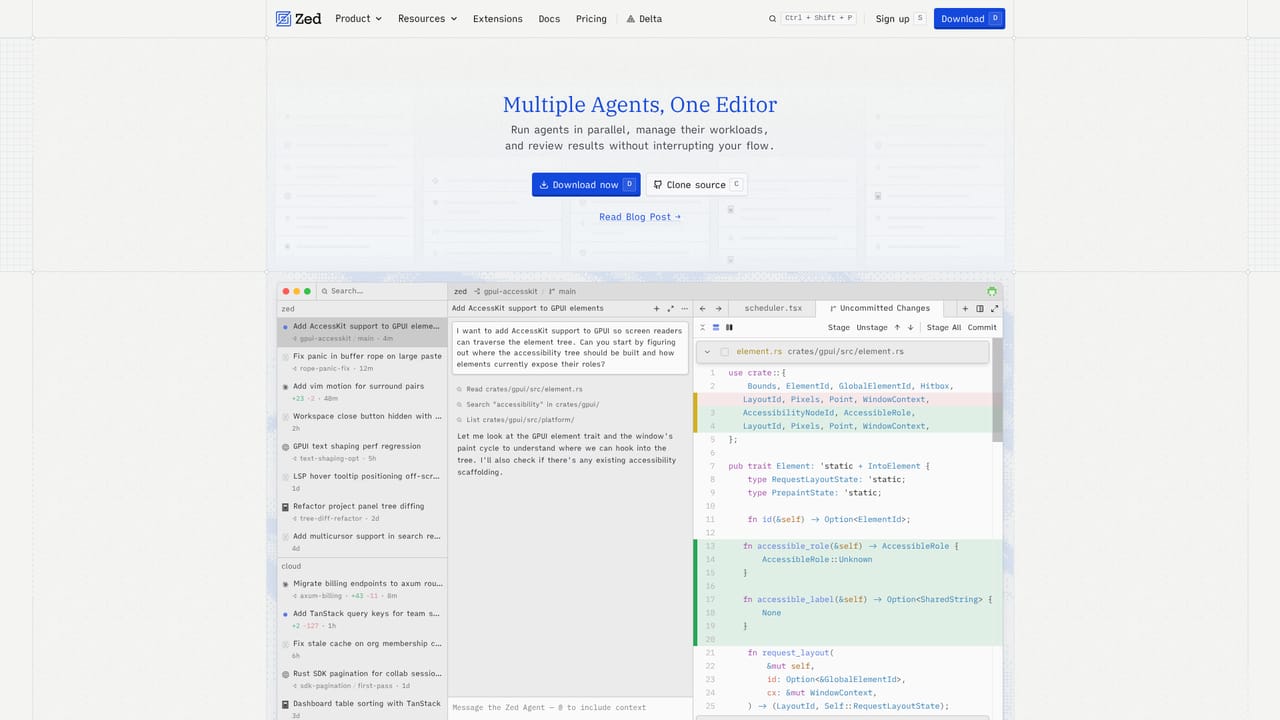The width and height of the screenshot is (1280, 720).
Task: Click the Sign up link
Action: pyautogui.click(x=900, y=18)
